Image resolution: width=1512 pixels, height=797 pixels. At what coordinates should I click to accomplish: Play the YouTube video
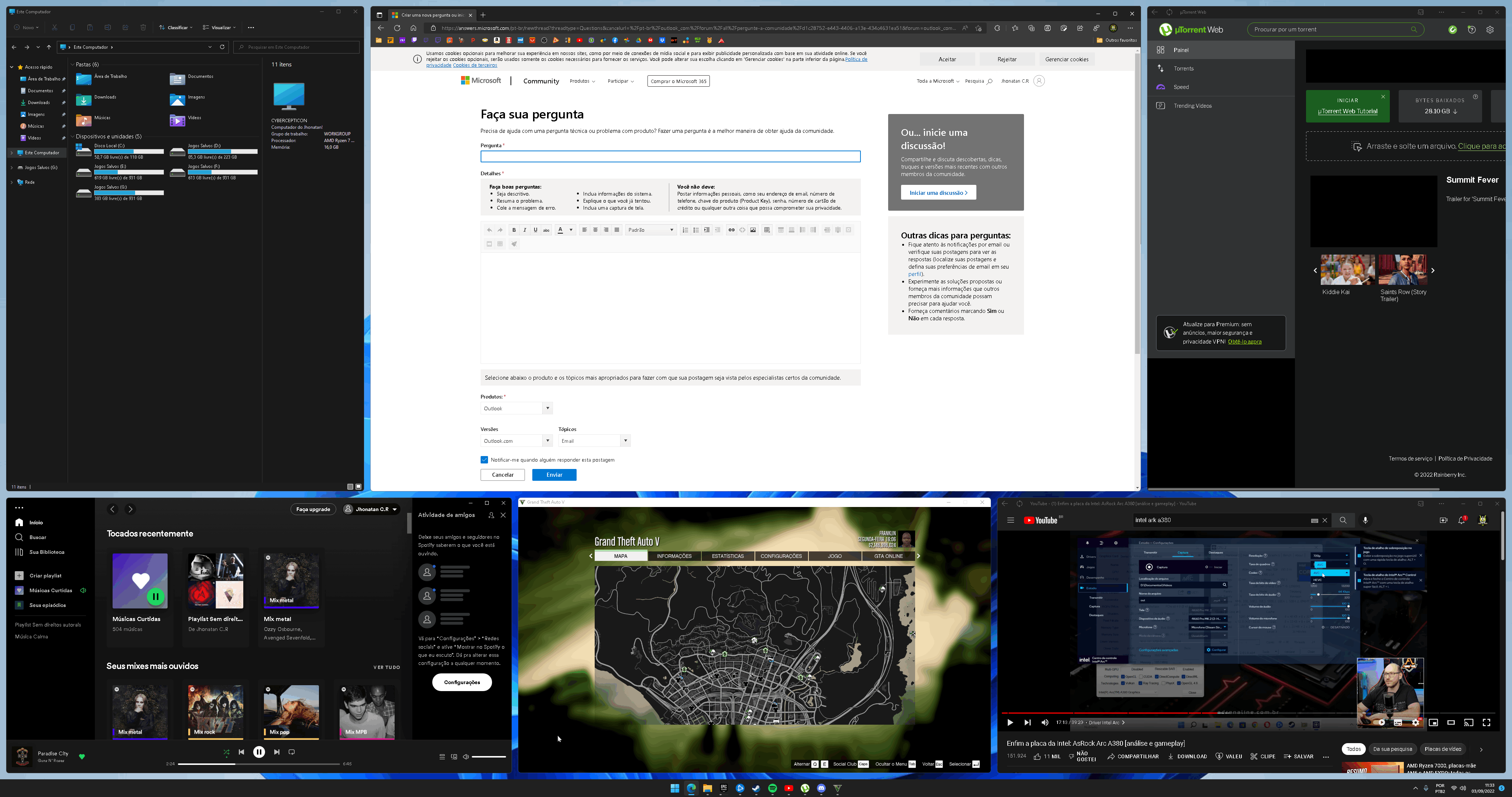(x=1010, y=722)
